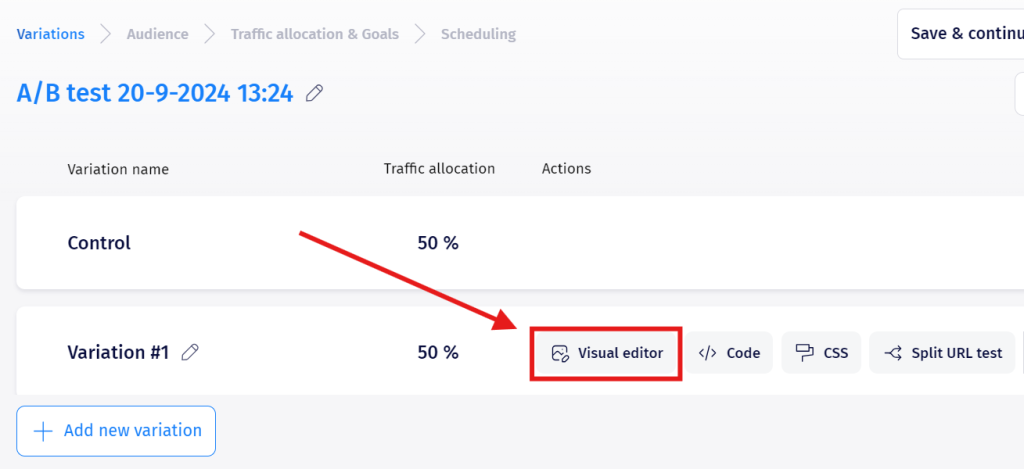
Task: Rename Variation #1 using its pencil icon
Action: 190,352
